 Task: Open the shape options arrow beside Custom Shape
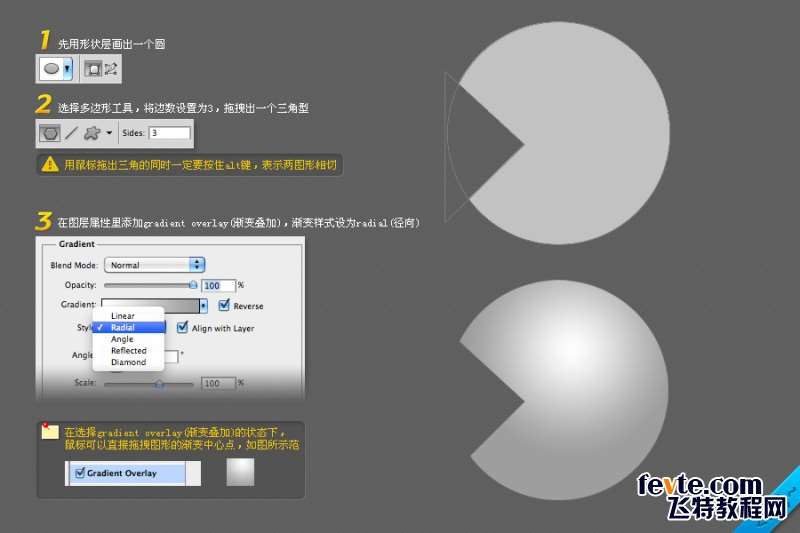click(x=109, y=133)
